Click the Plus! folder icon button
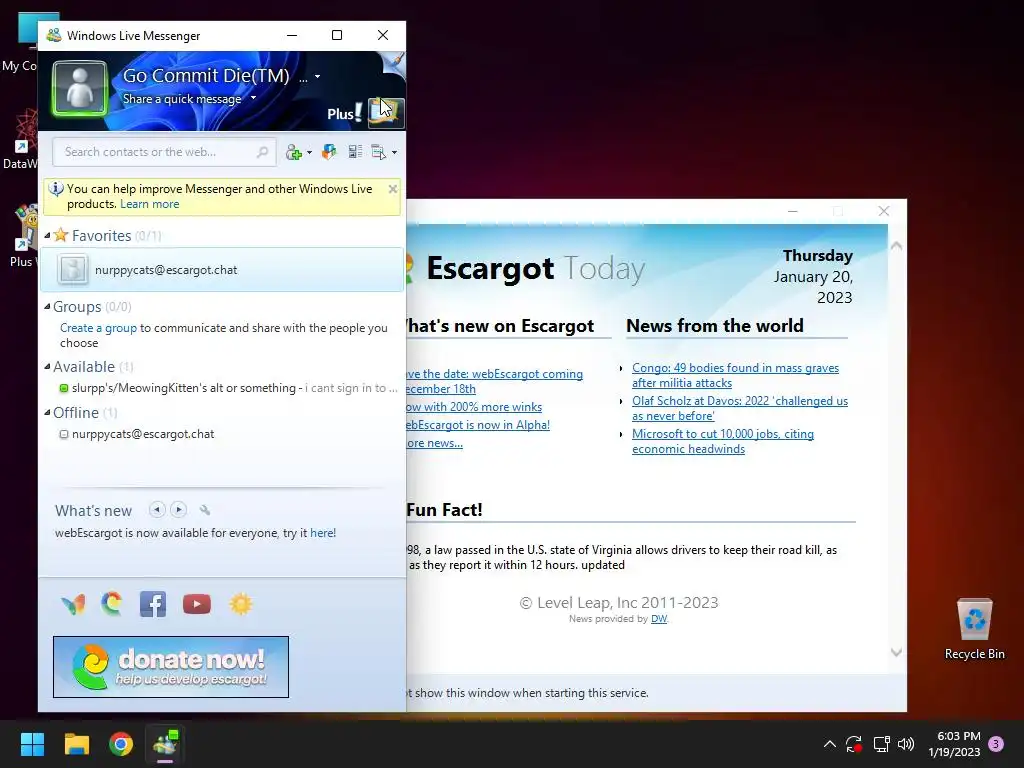The height and width of the screenshot is (768, 1024). 385,112
